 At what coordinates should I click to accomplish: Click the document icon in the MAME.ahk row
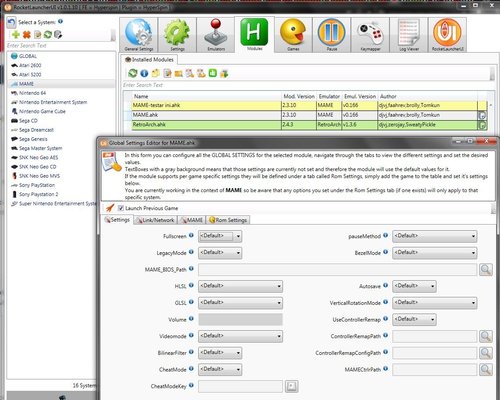(x=482, y=115)
